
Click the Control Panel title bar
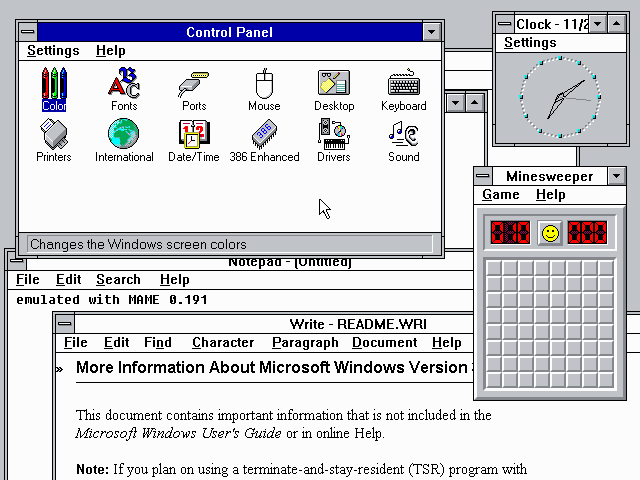(x=230, y=32)
